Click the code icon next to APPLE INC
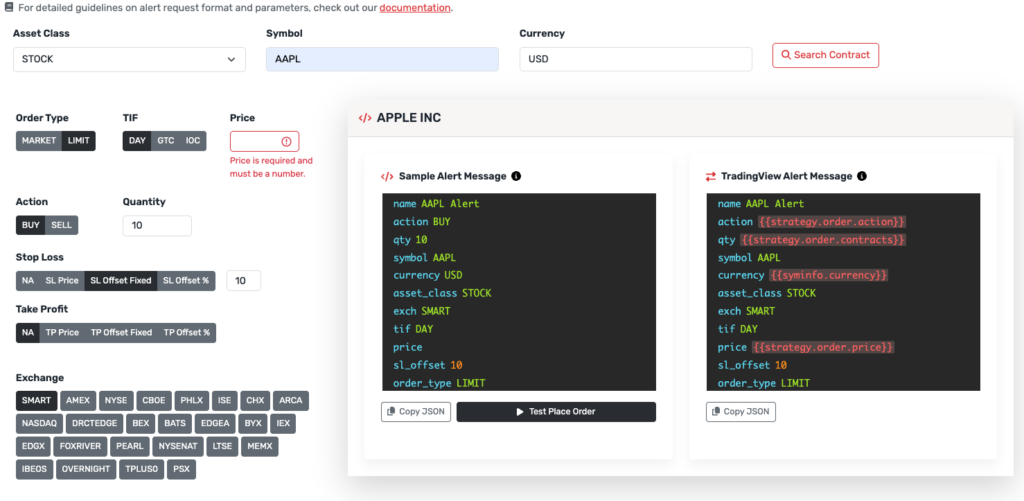 [x=364, y=118]
